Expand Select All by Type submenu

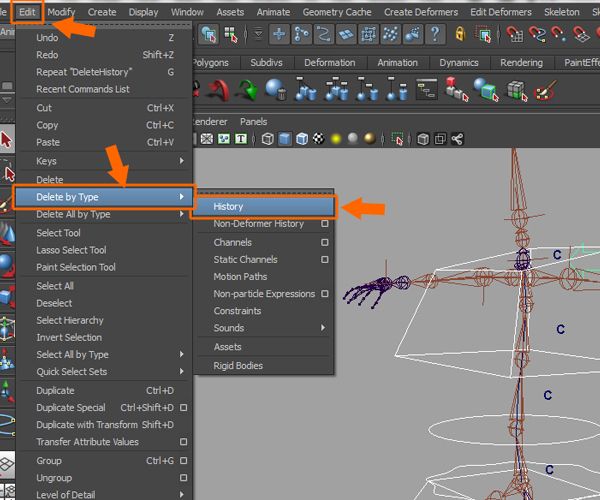point(103,355)
